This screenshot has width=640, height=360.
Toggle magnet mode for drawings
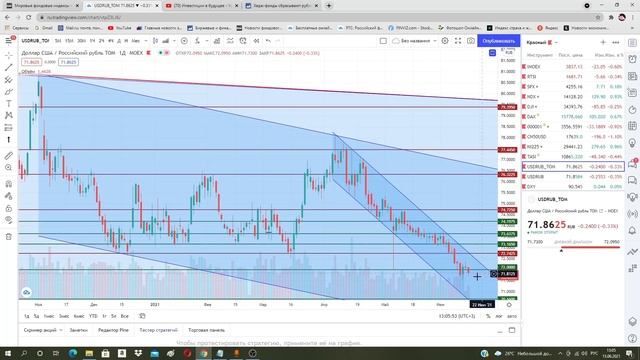point(9,184)
